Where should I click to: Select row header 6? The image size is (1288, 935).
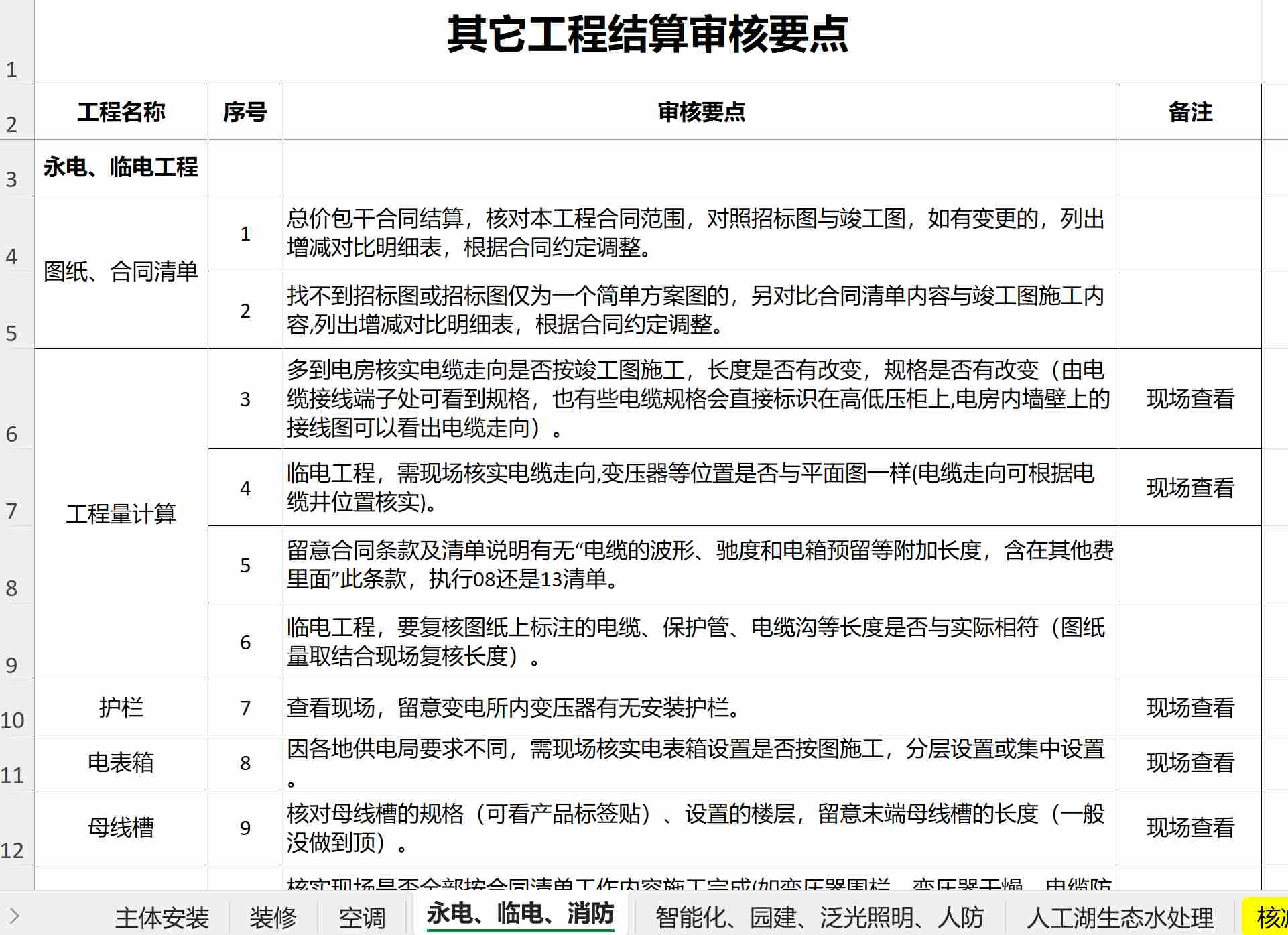click(17, 399)
